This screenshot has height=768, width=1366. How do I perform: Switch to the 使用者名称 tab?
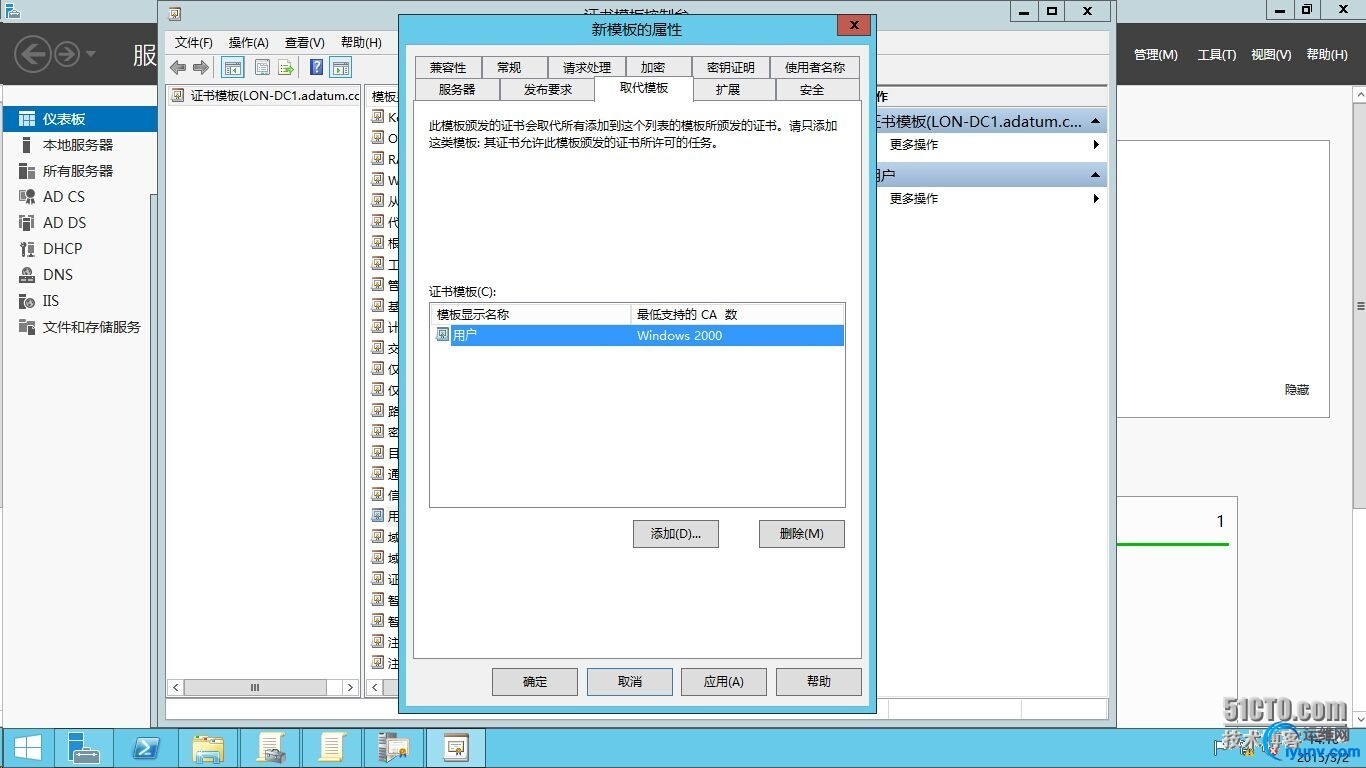click(815, 68)
